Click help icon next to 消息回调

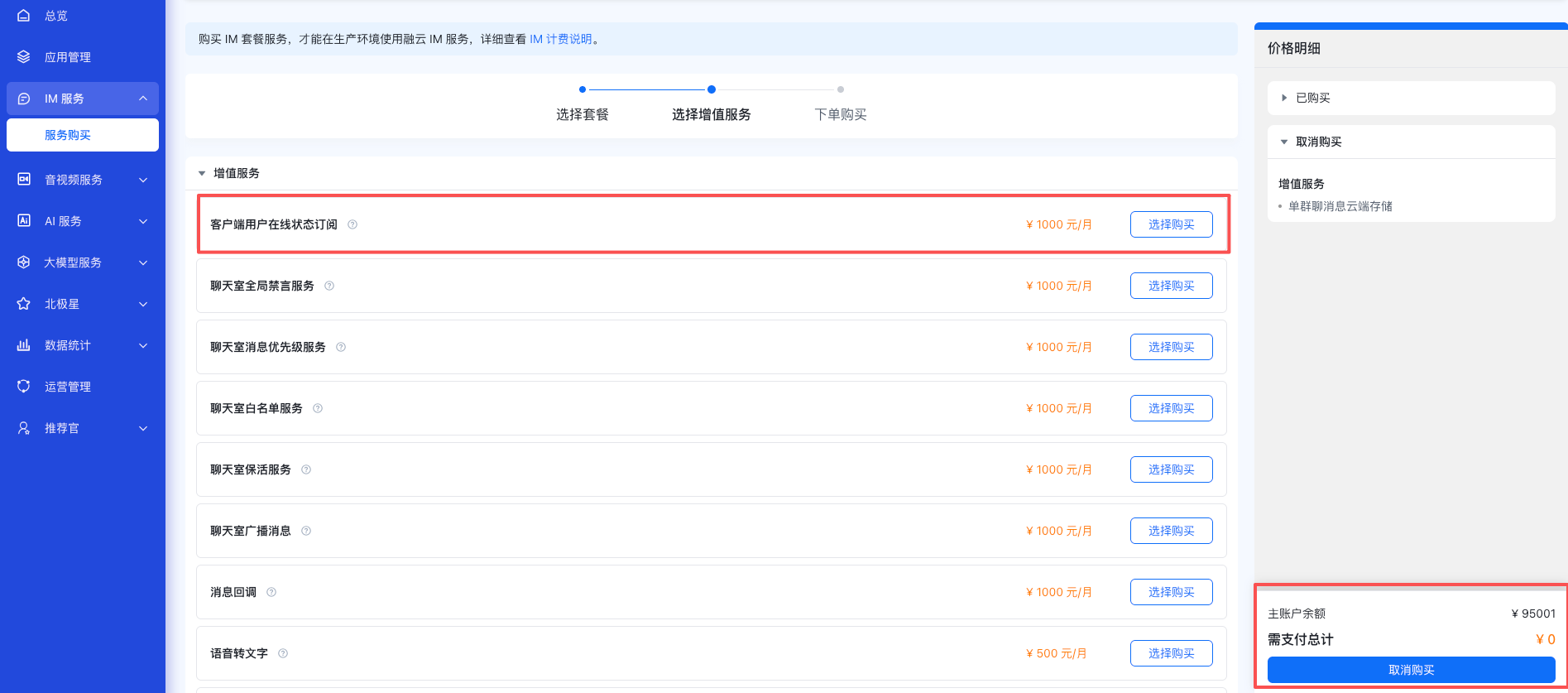[x=271, y=592]
